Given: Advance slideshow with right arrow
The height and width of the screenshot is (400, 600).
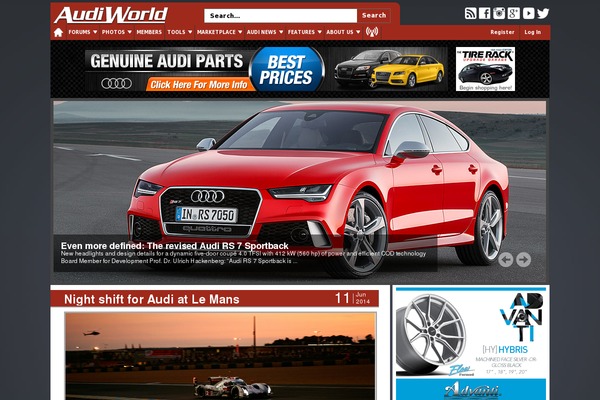Looking at the screenshot, I should pyautogui.click(x=523, y=260).
